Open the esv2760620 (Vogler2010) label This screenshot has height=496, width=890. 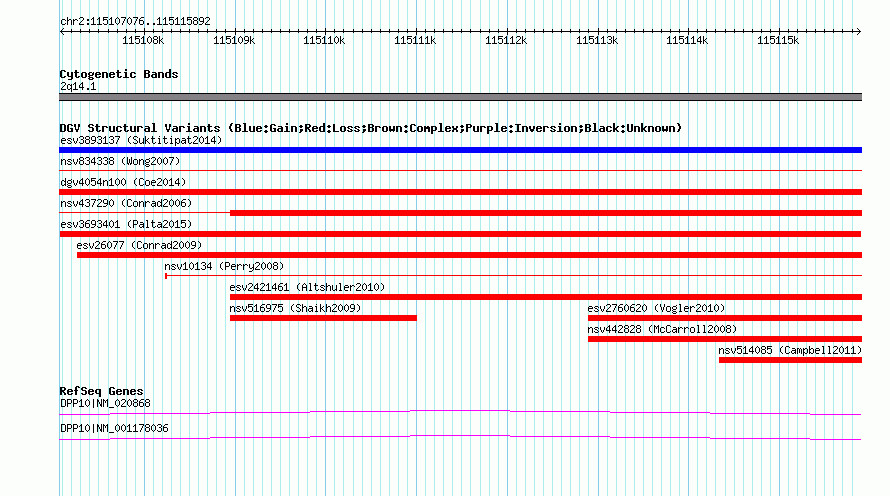[656, 308]
